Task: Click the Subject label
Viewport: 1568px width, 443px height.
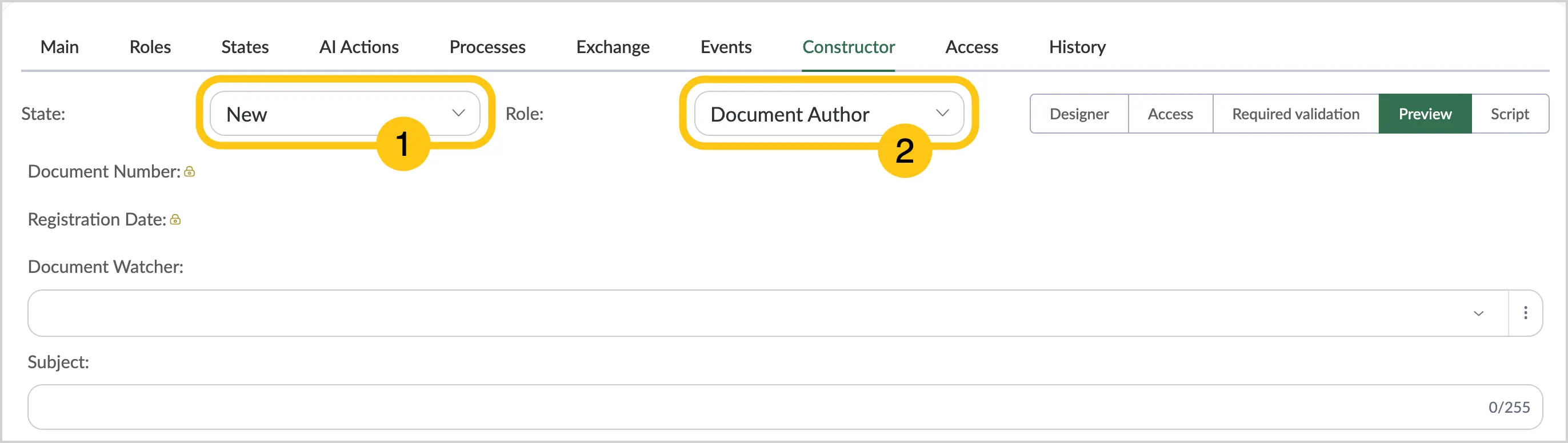Action: click(x=58, y=362)
